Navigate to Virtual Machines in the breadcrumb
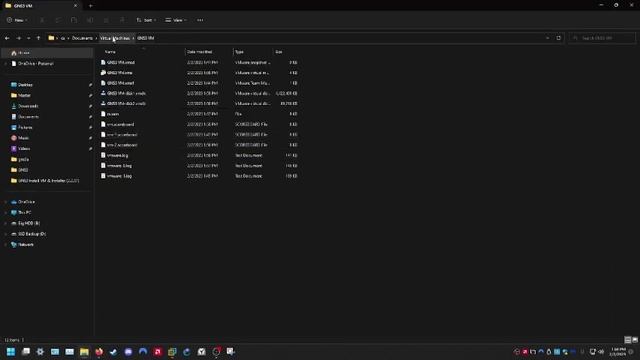Screen dimensions: 640x360 [115, 38]
